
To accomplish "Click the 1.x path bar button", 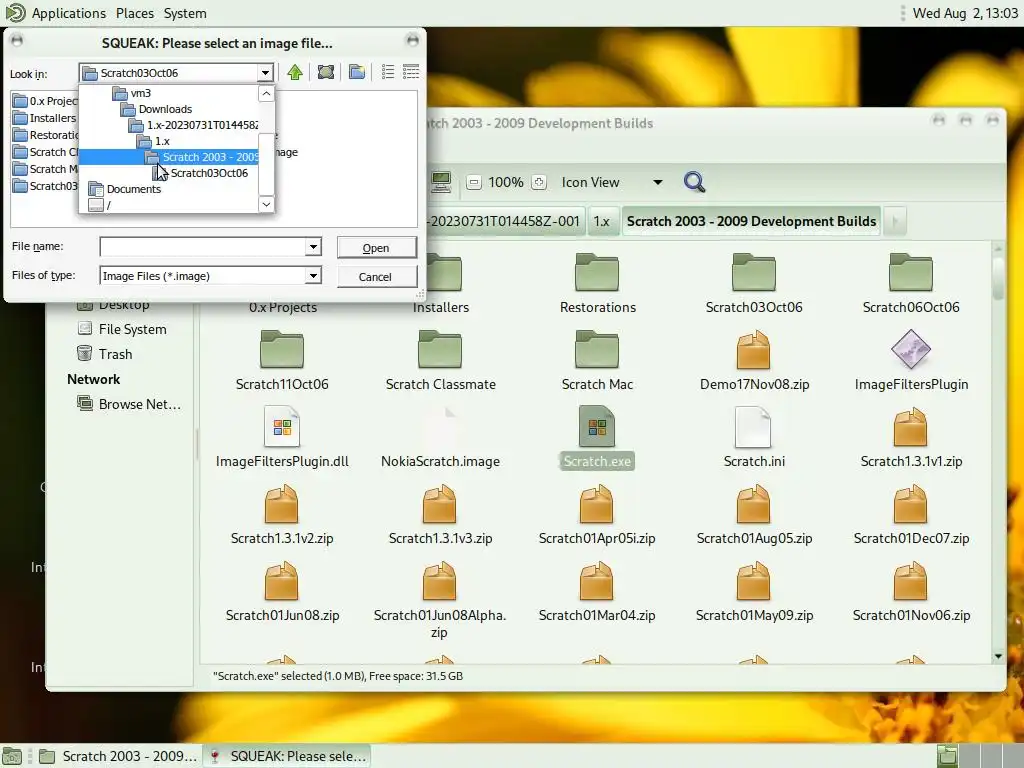I will (601, 221).
